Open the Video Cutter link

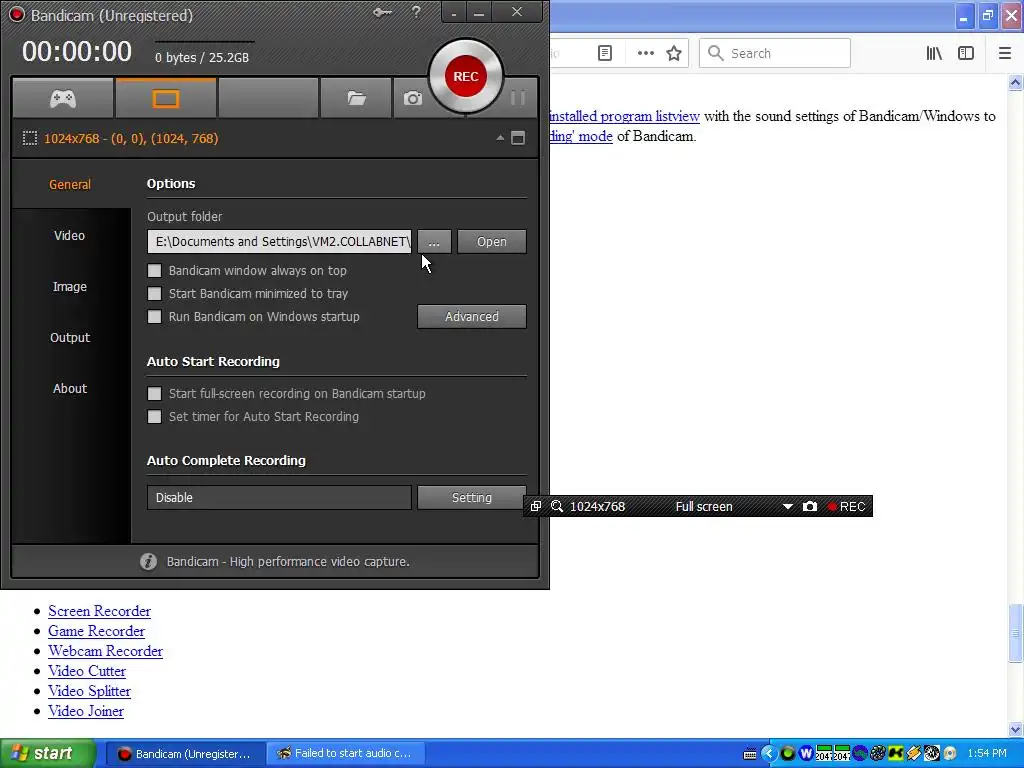tap(87, 671)
